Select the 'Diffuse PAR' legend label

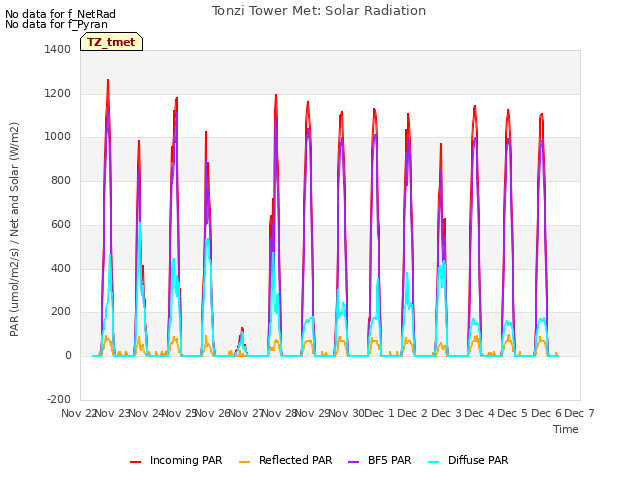pyautogui.click(x=478, y=460)
